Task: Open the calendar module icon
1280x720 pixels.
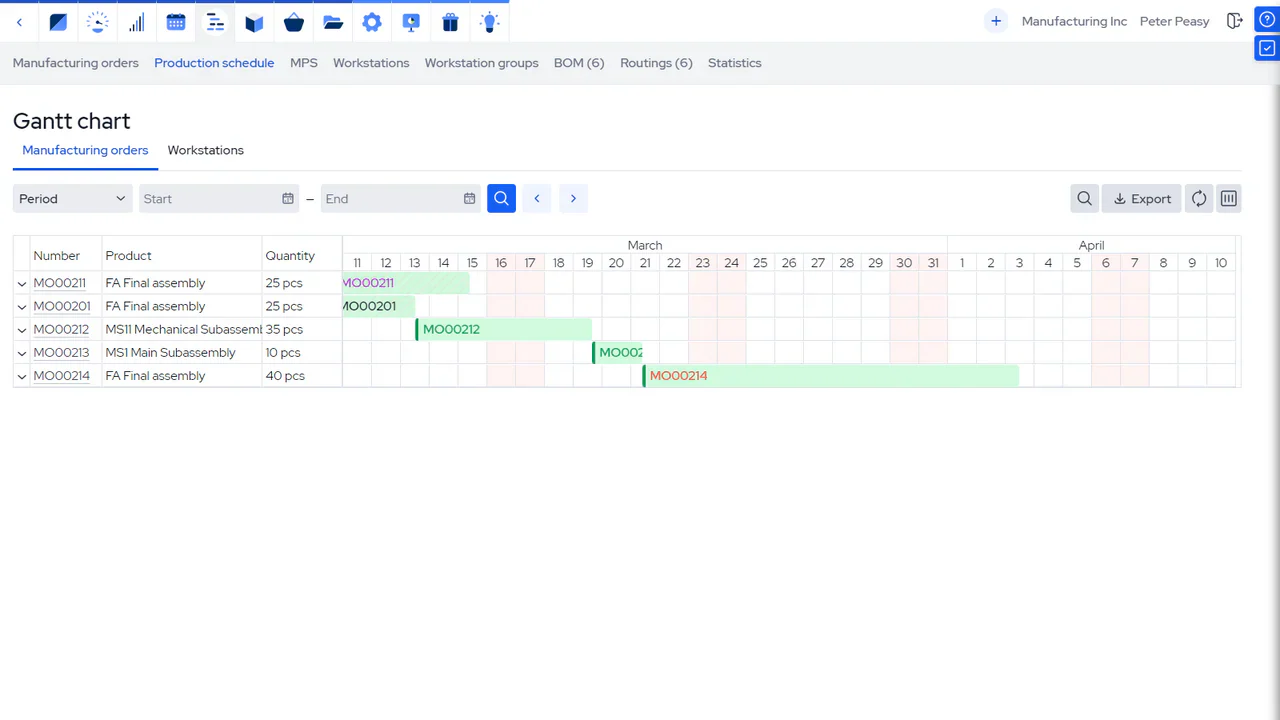Action: pos(176,22)
